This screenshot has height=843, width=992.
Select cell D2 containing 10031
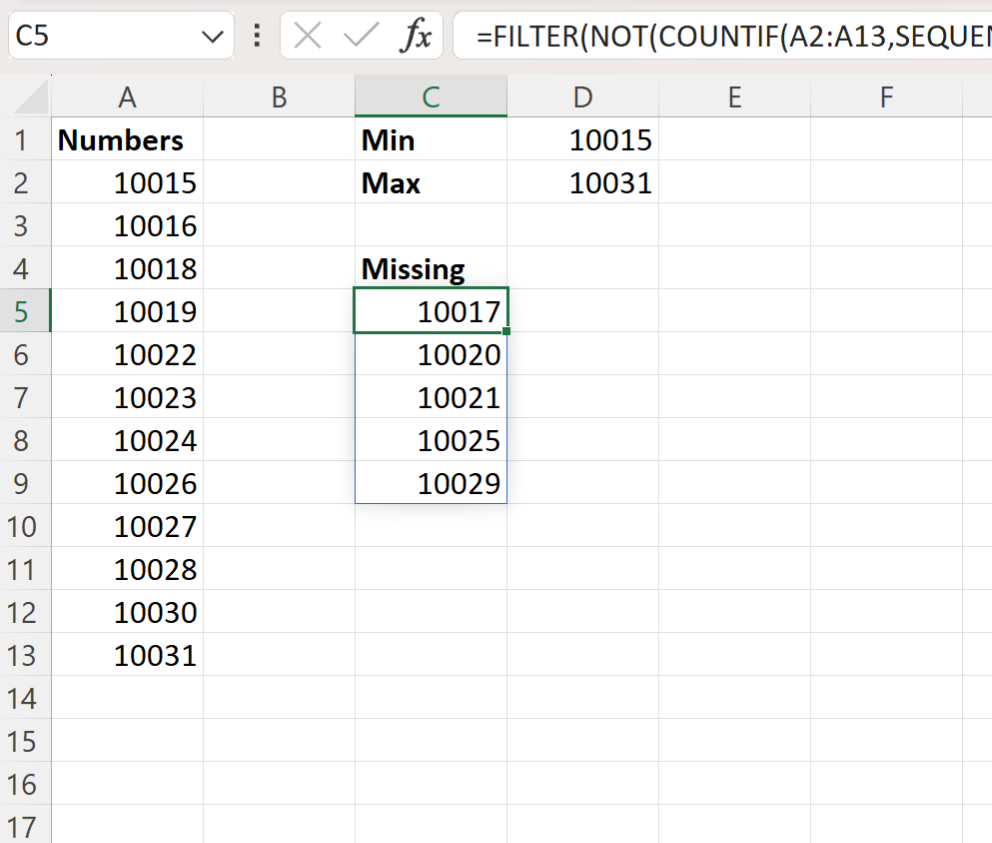point(582,183)
